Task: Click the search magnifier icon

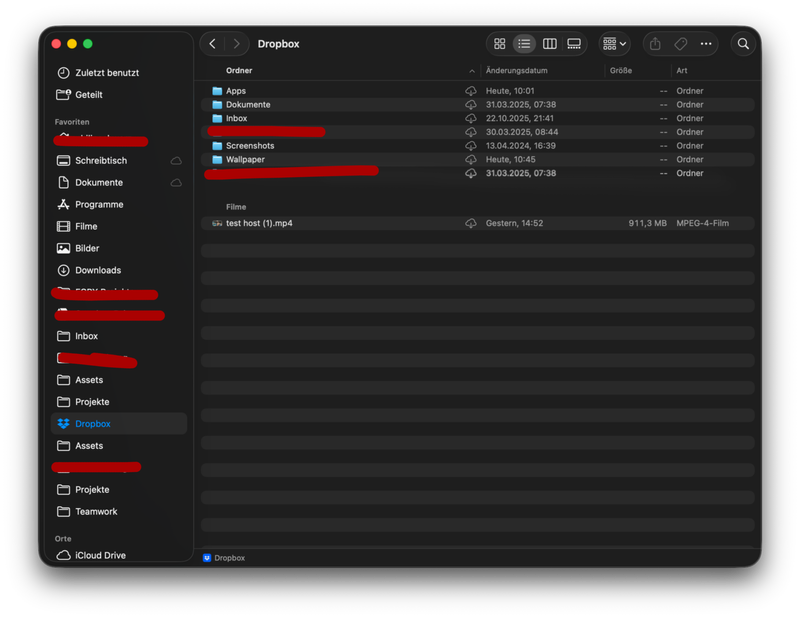Action: pyautogui.click(x=743, y=44)
